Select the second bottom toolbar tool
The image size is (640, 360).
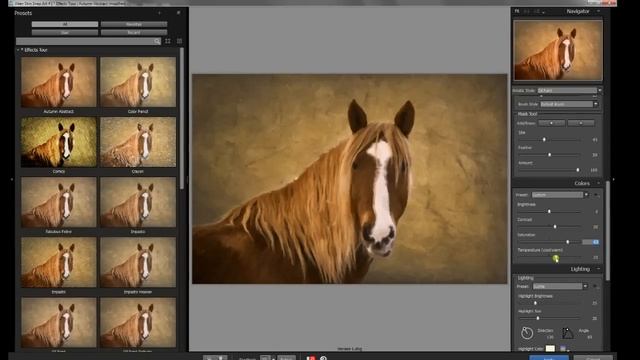[x=221, y=358]
